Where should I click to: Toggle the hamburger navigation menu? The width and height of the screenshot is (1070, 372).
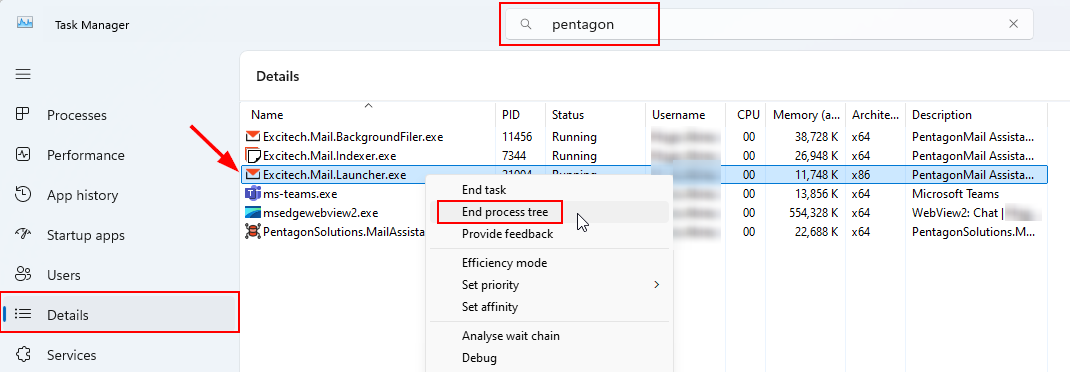point(23,74)
